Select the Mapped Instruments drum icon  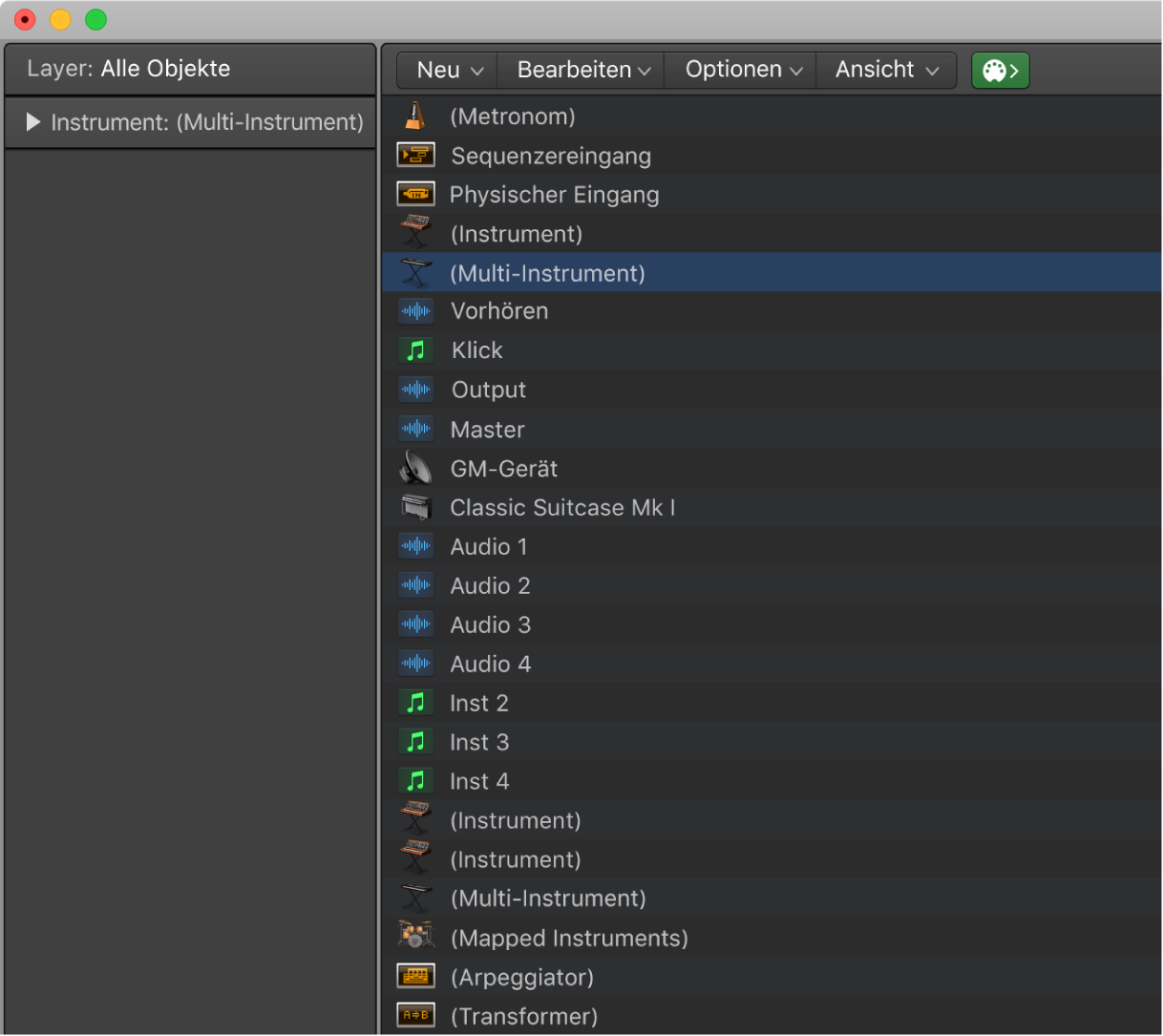tap(415, 938)
